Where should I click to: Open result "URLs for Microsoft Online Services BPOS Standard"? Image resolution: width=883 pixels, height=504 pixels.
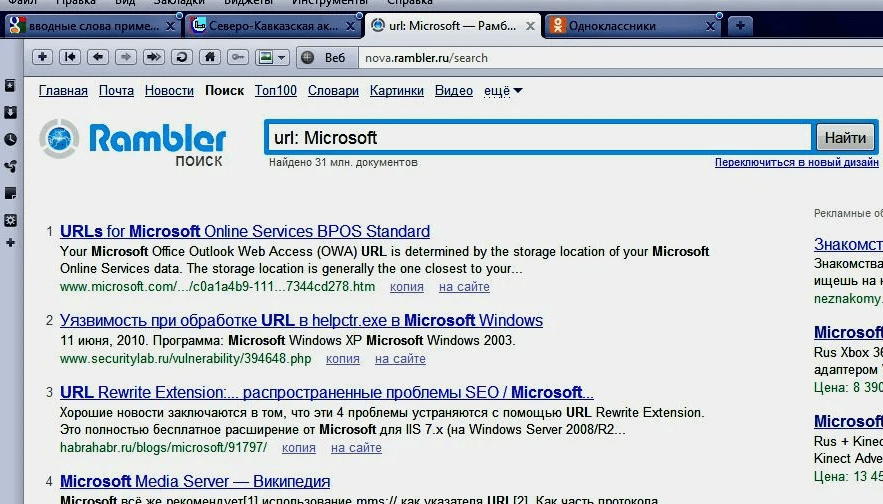245,231
